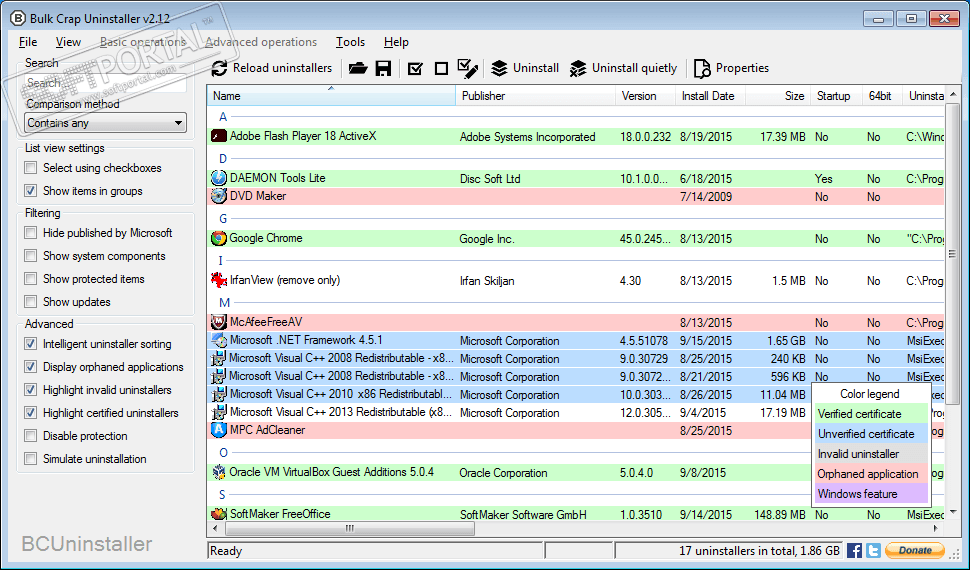
Task: Click vertical scrollbar down arrow
Action: 953,512
